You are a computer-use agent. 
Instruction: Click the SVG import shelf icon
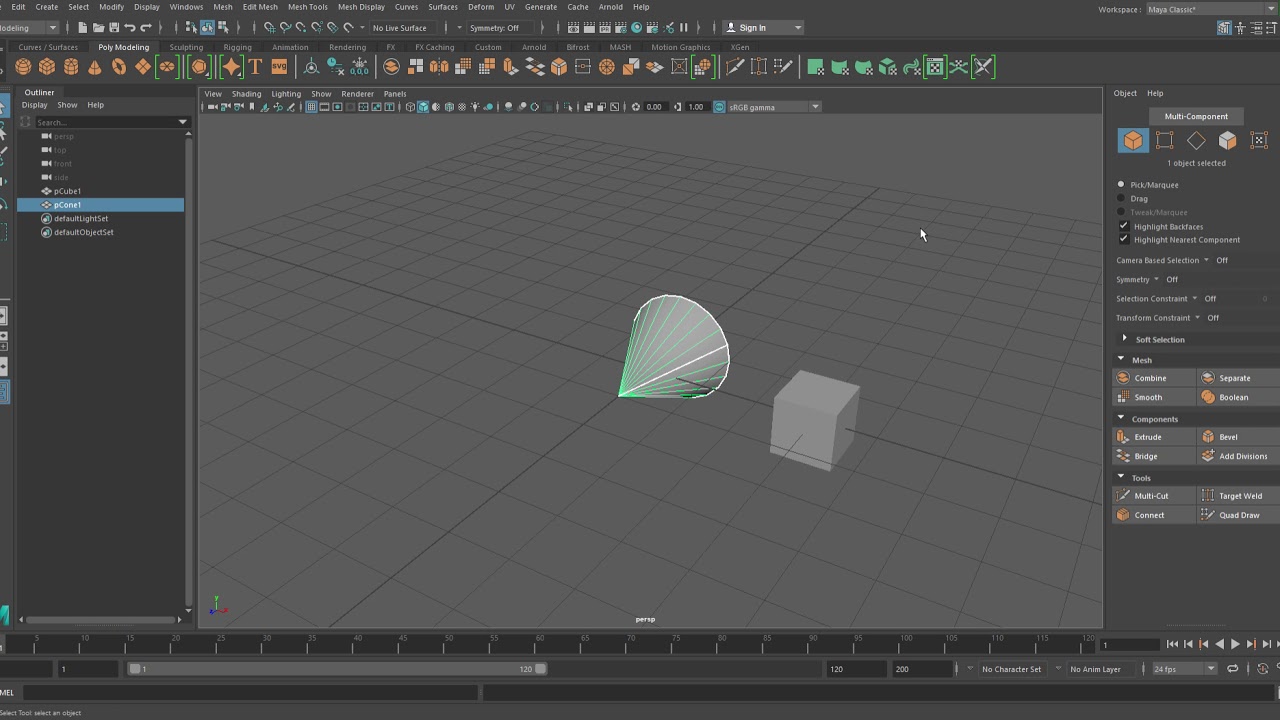click(279, 67)
